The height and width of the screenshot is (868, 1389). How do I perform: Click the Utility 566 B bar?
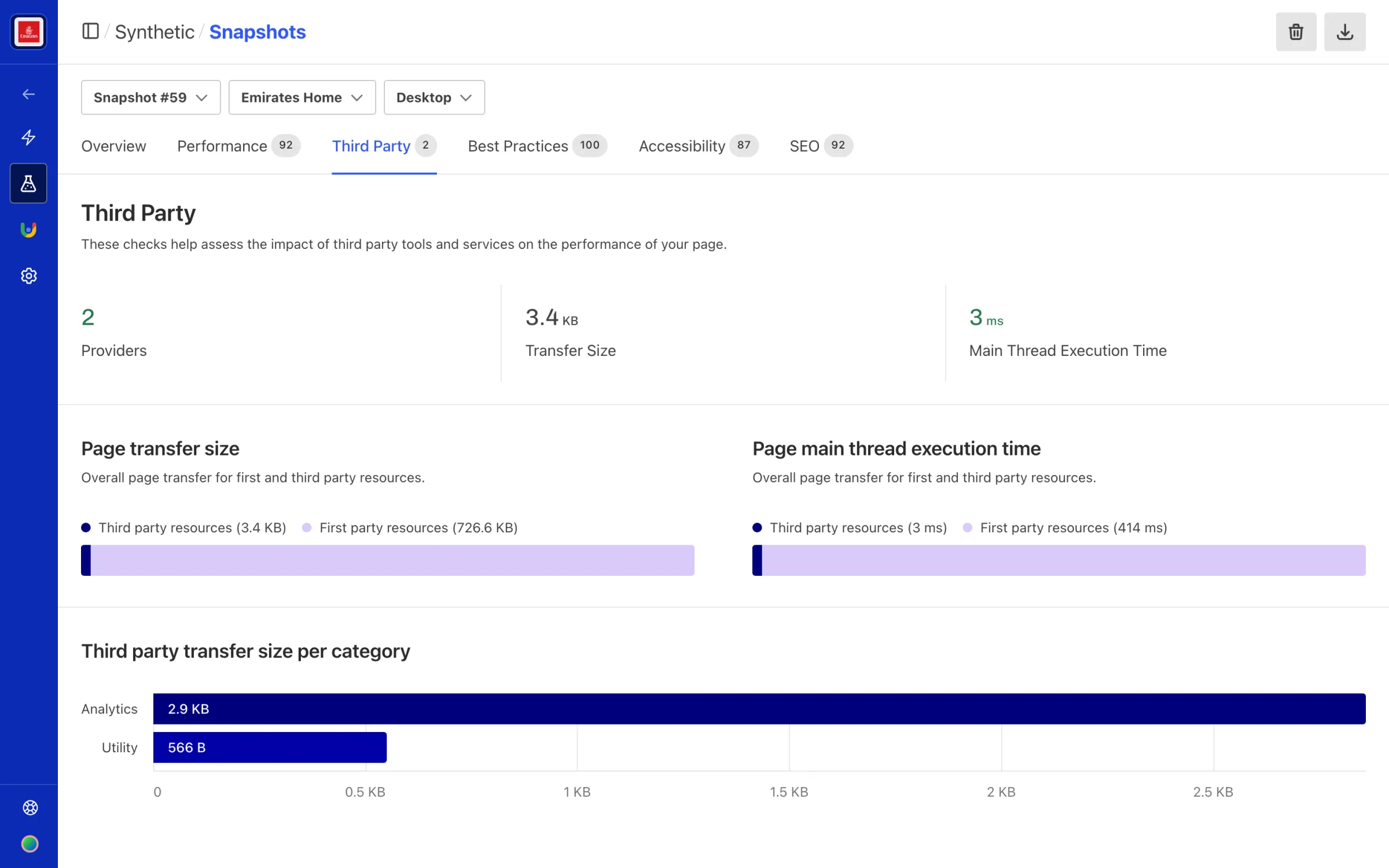pos(270,748)
